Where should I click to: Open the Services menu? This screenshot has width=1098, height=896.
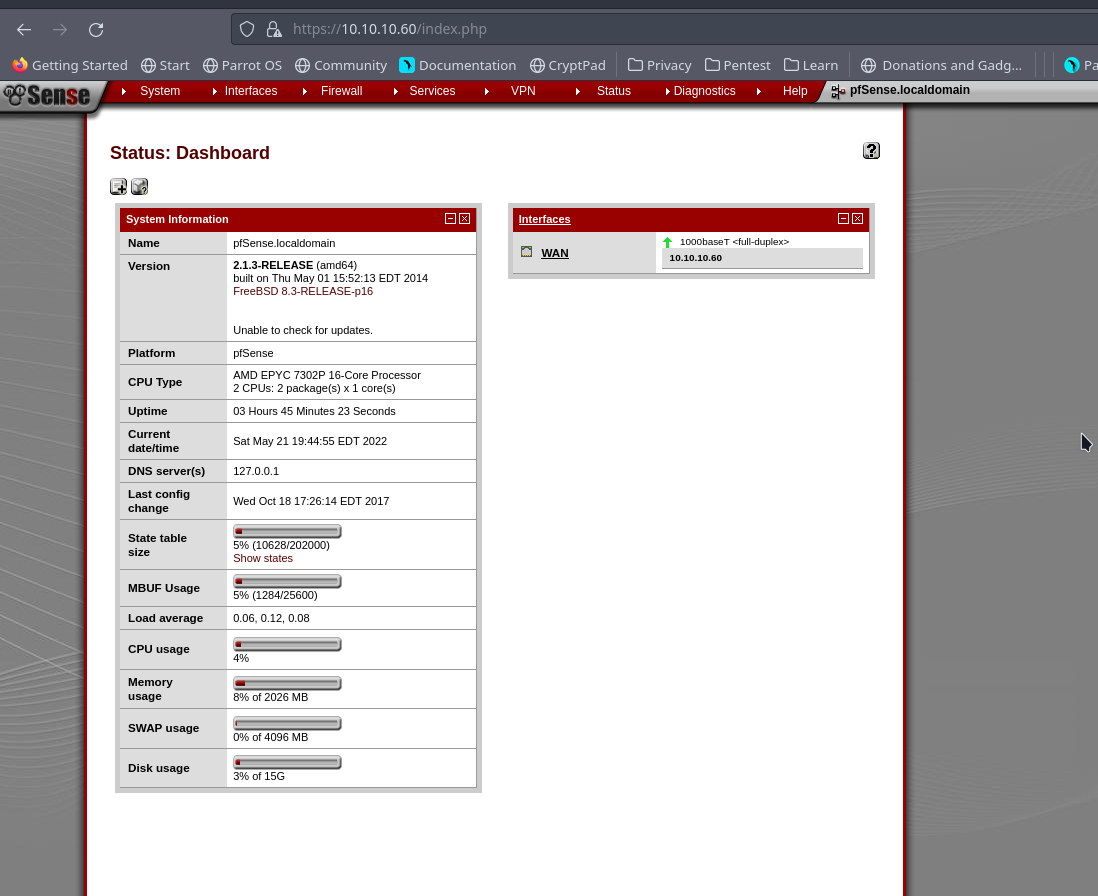tap(432, 91)
